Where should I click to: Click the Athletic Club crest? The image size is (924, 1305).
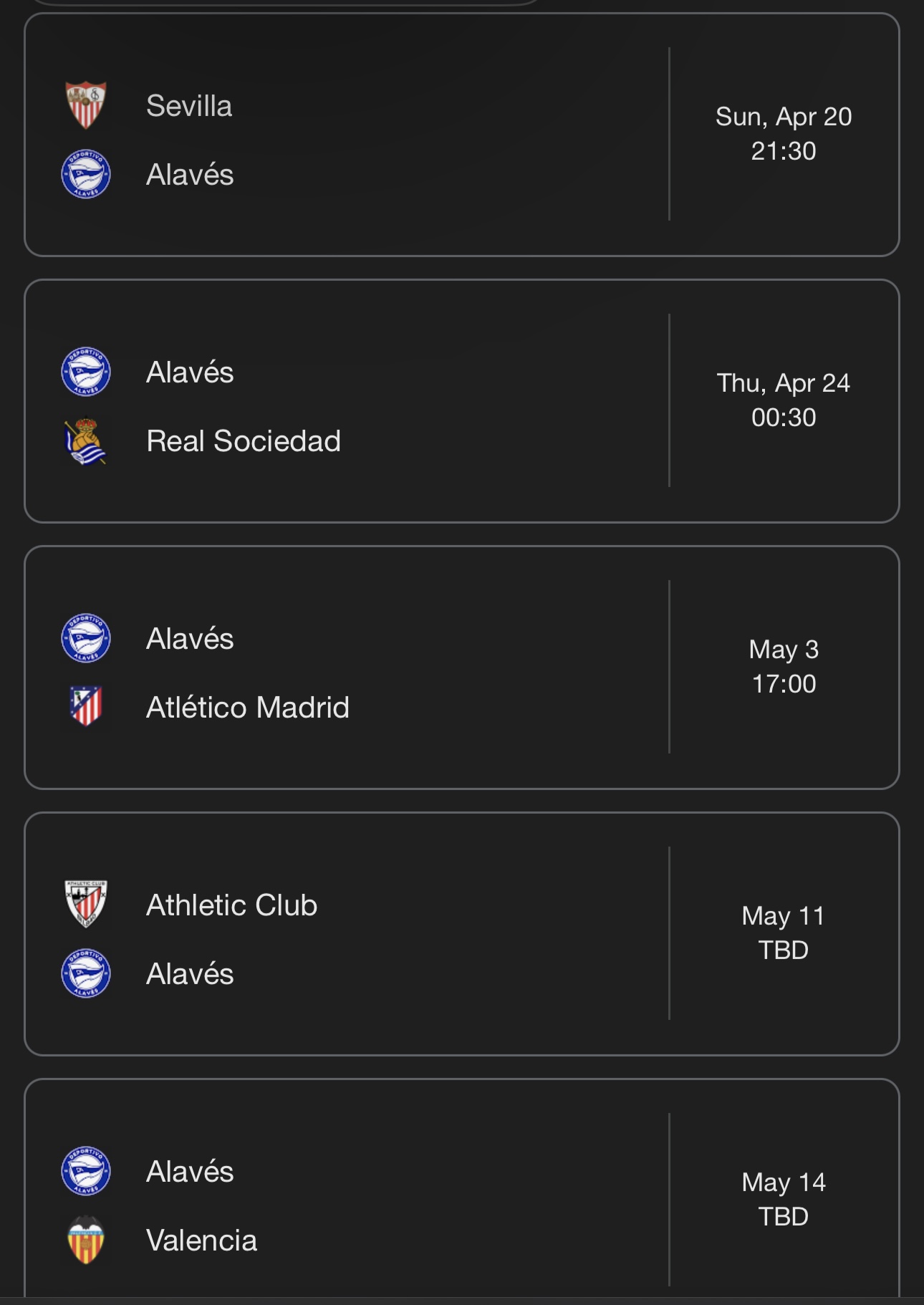(86, 904)
